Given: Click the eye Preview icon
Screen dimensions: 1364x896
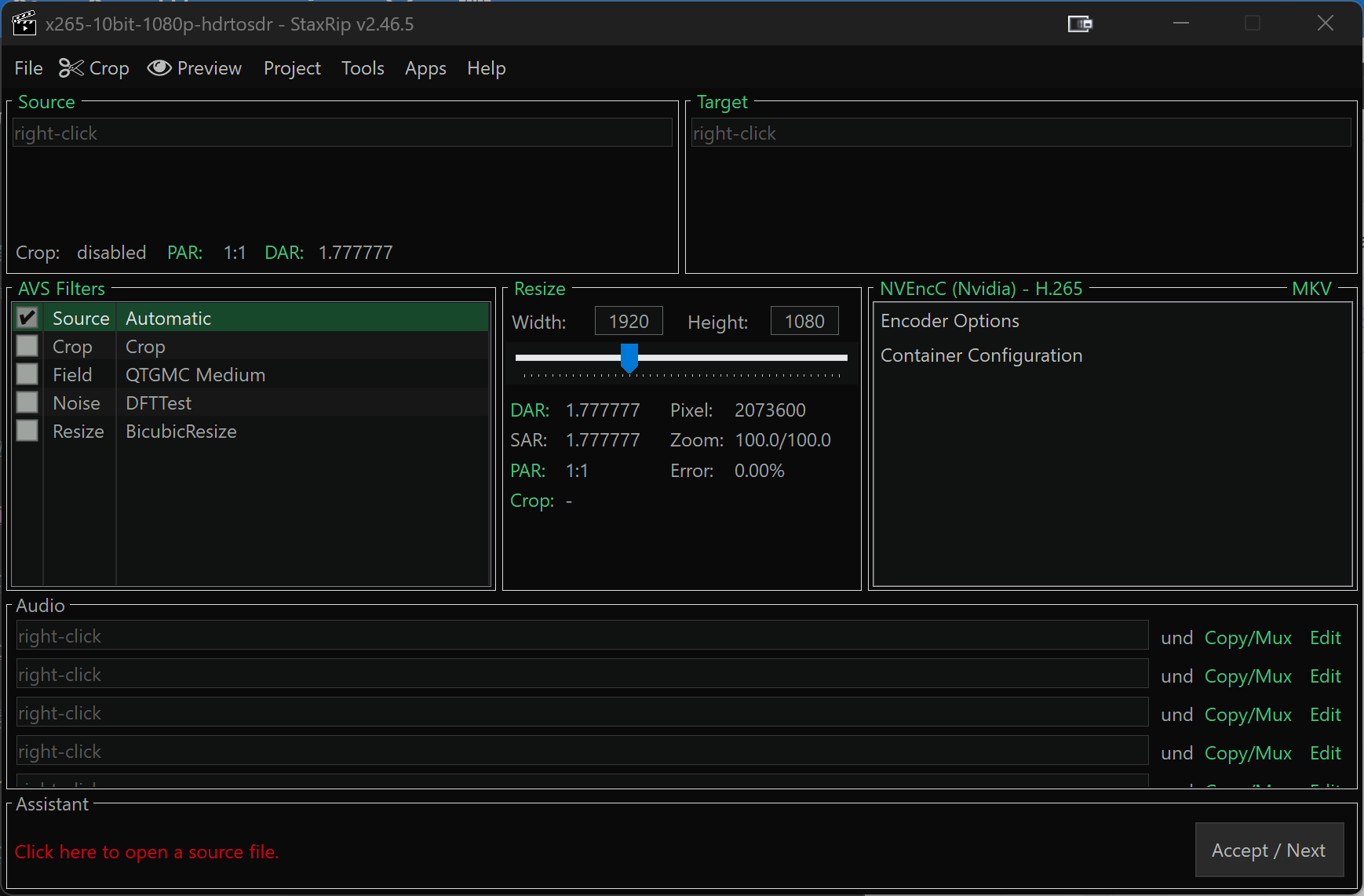Looking at the screenshot, I should [159, 69].
